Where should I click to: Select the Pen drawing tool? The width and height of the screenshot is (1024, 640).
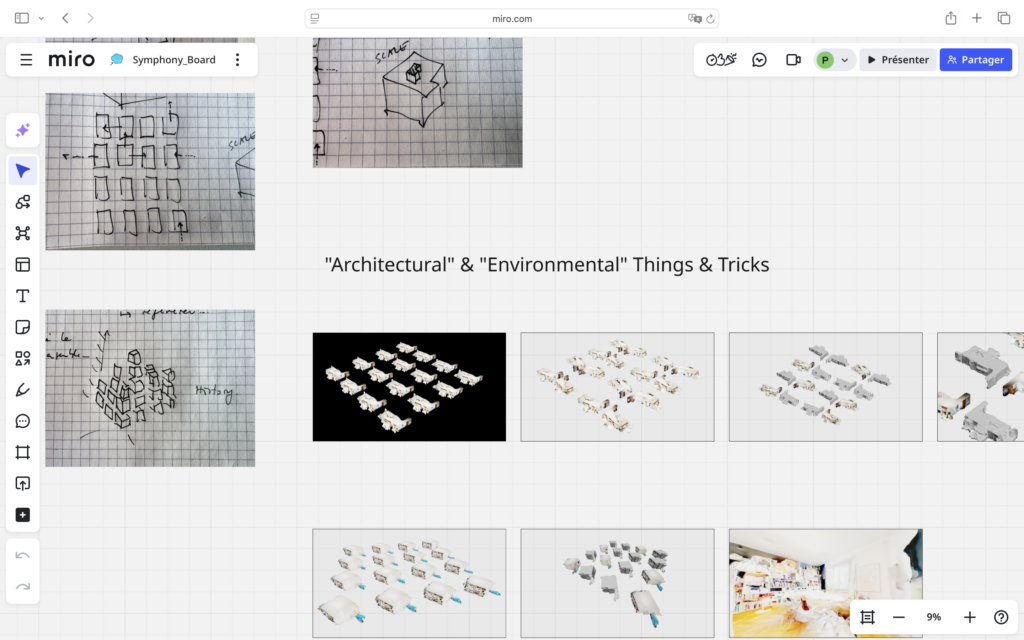click(x=22, y=390)
